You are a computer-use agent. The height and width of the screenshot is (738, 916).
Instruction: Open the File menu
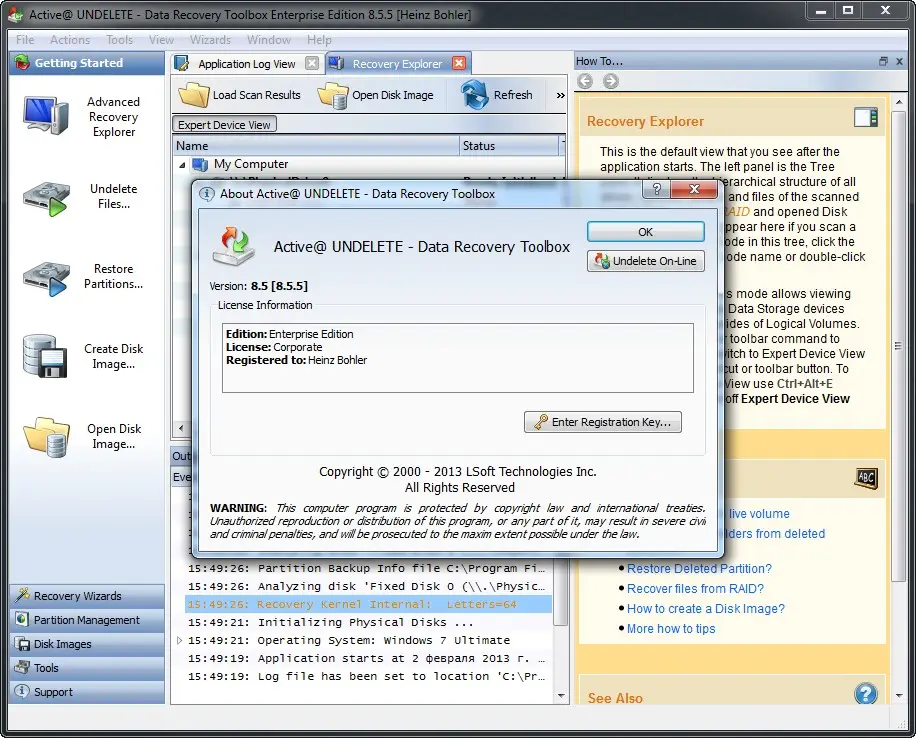(25, 40)
